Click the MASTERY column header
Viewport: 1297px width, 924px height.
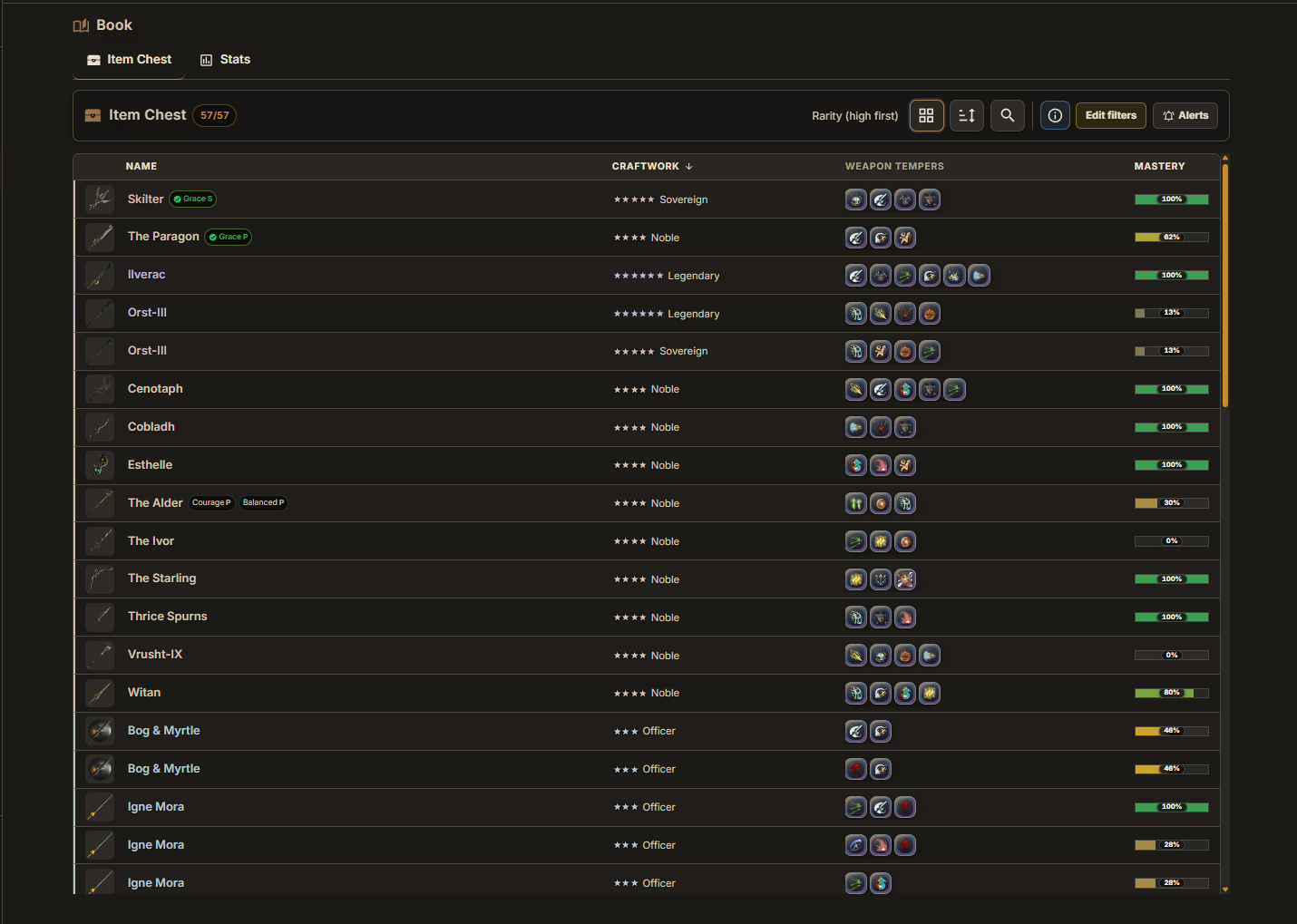[1159, 167]
